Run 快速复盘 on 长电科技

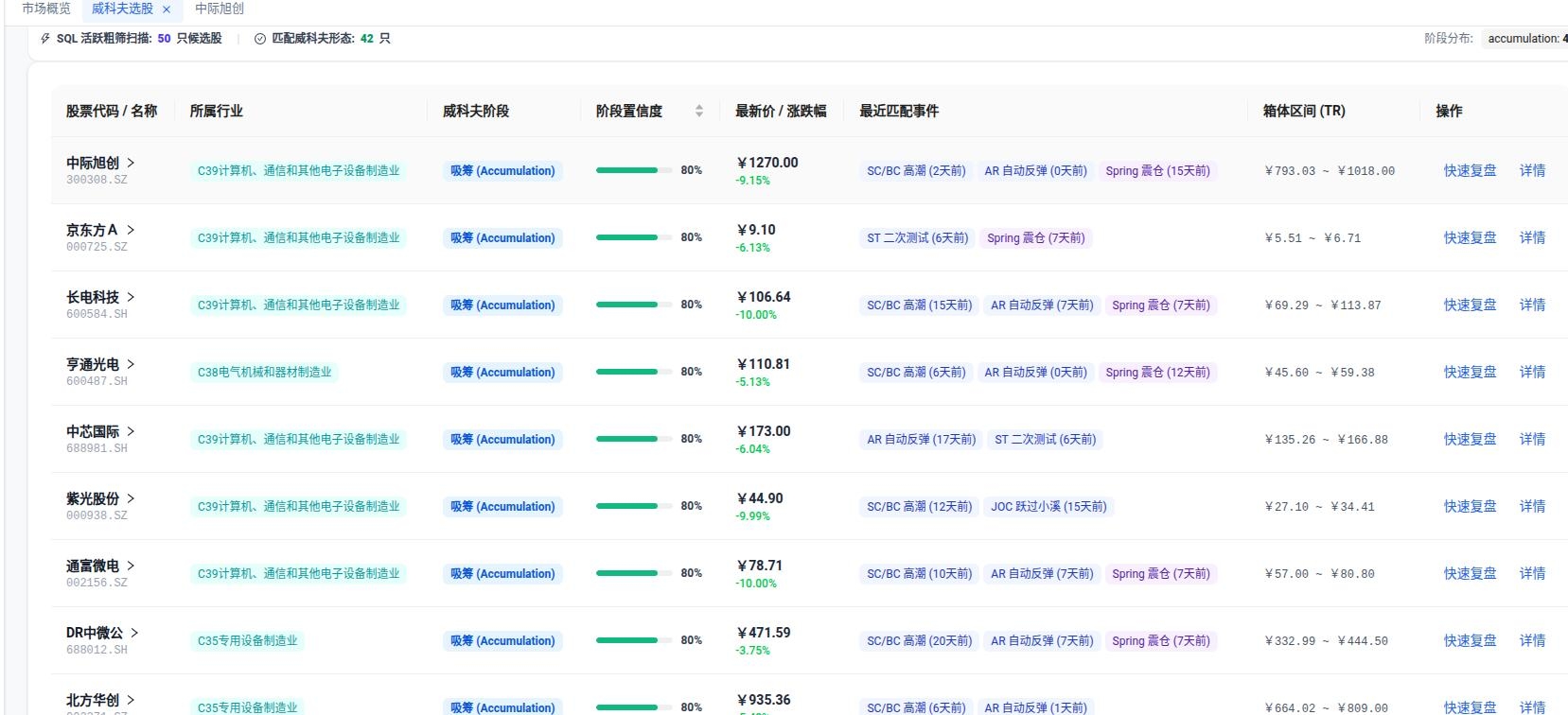click(x=1470, y=305)
